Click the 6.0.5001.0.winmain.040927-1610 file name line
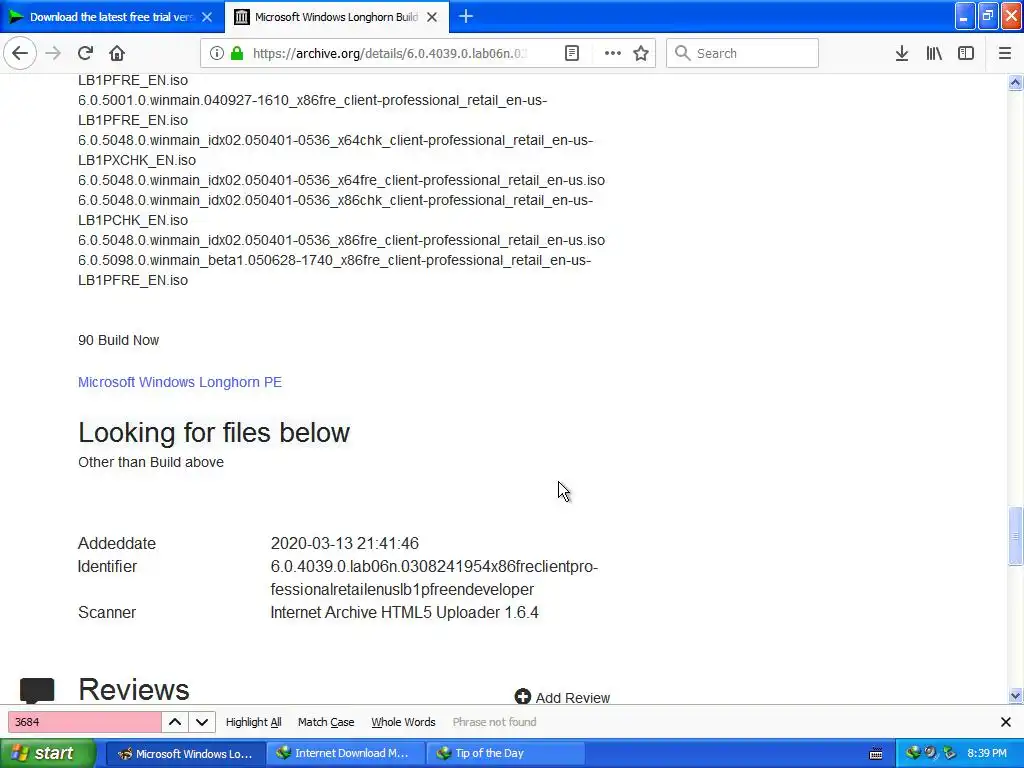Image resolution: width=1024 pixels, height=768 pixels. tap(312, 100)
